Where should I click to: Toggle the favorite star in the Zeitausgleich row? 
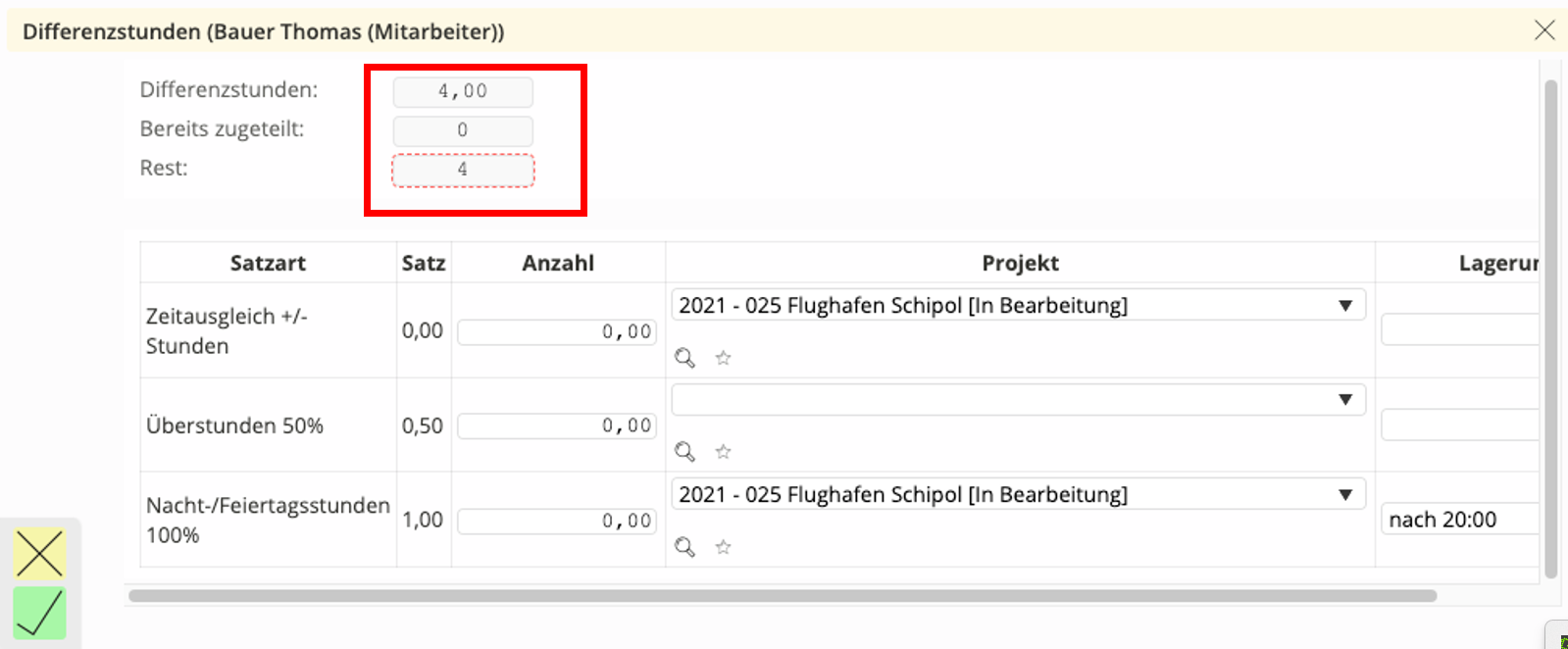[x=723, y=357]
